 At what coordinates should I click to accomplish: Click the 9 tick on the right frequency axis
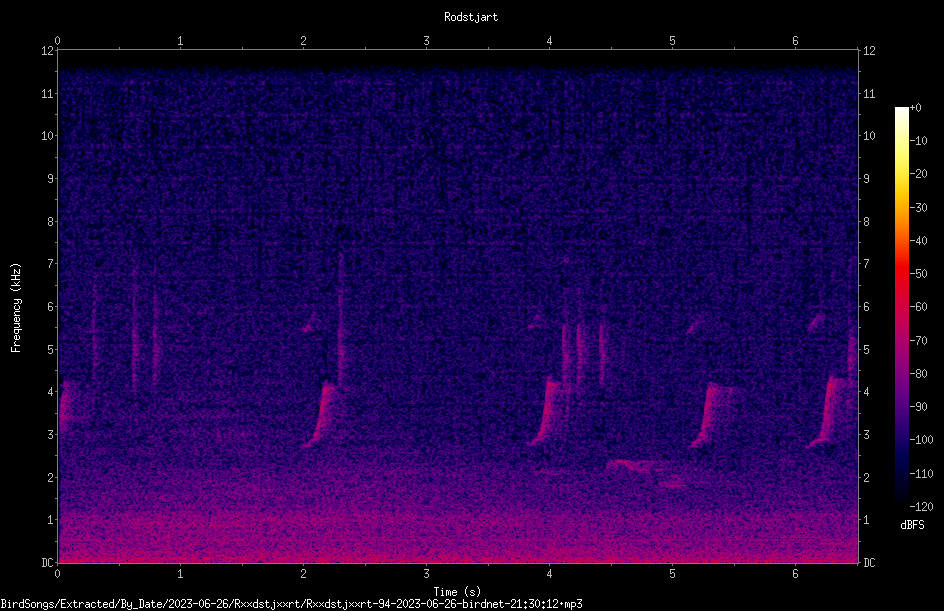coord(866,179)
